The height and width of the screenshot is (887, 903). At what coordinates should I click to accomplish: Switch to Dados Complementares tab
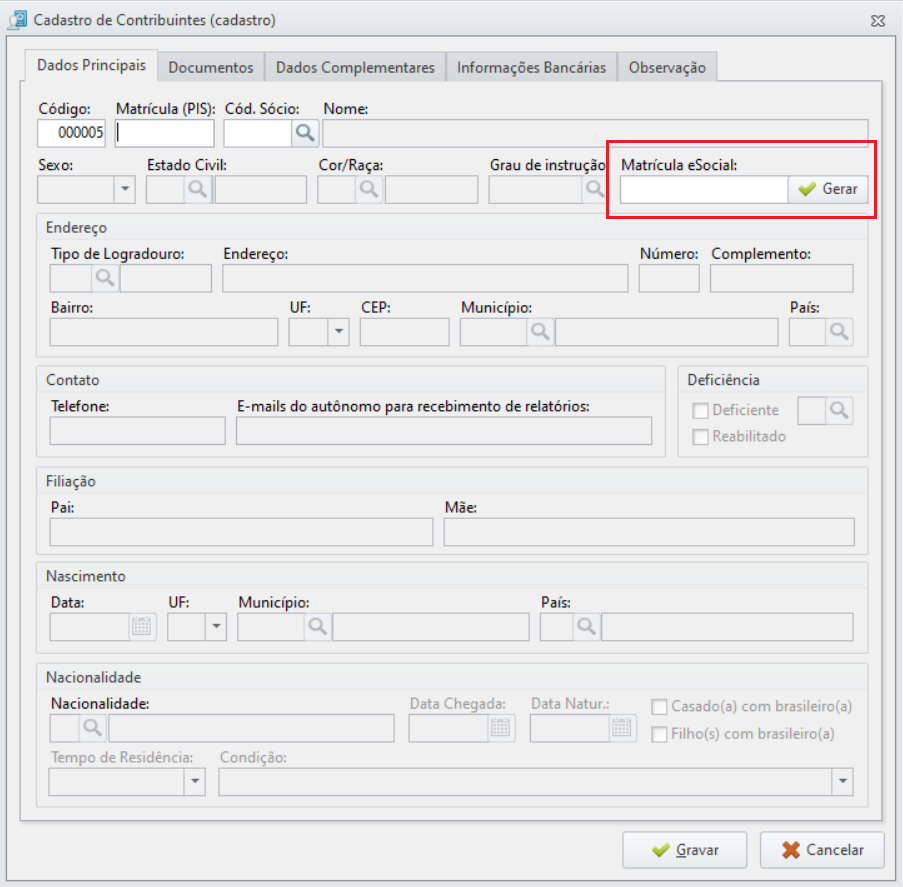click(355, 67)
